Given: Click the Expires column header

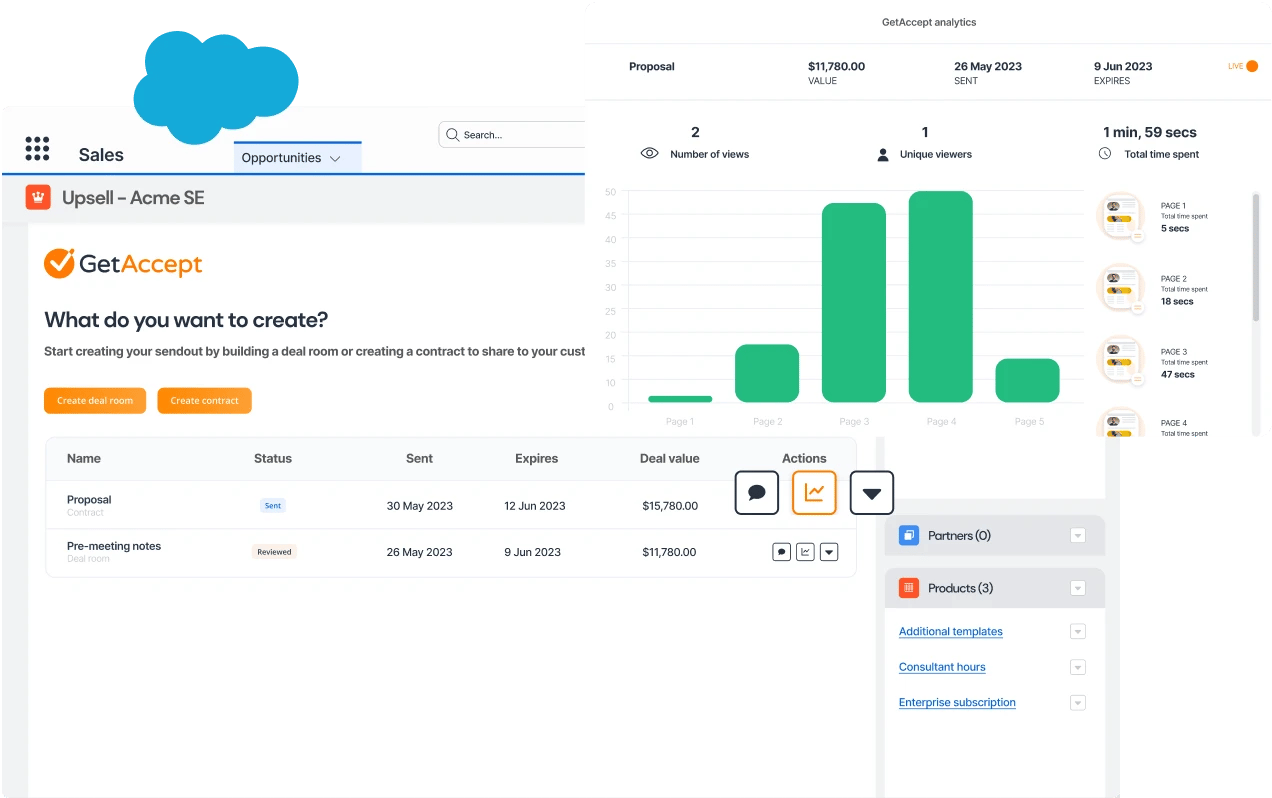Looking at the screenshot, I should tap(536, 458).
